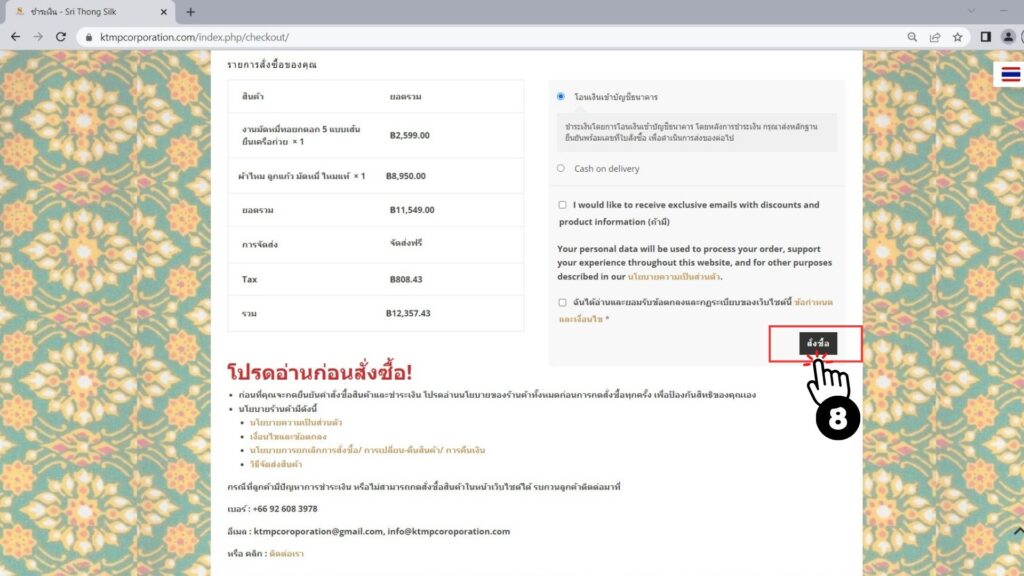
Task: Select the bank transfer payment option
Action: pyautogui.click(x=561, y=97)
